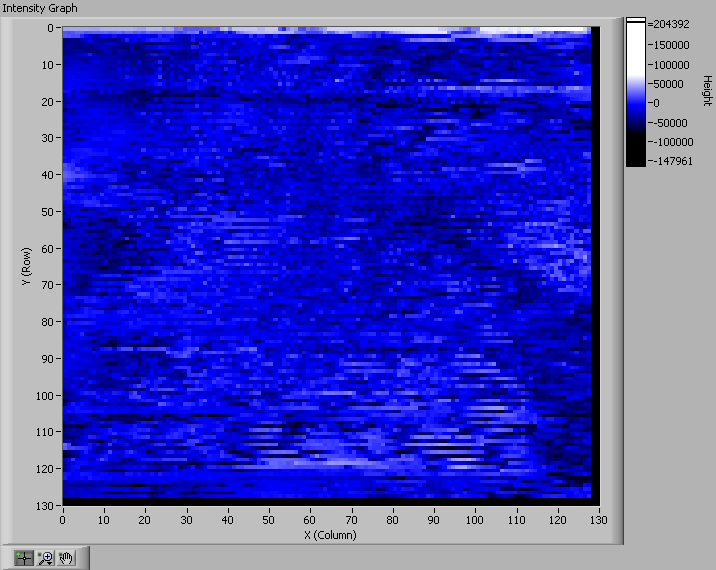Click the Y axis tick label 20
Viewport: 716px width, 570px height.
coord(48,101)
